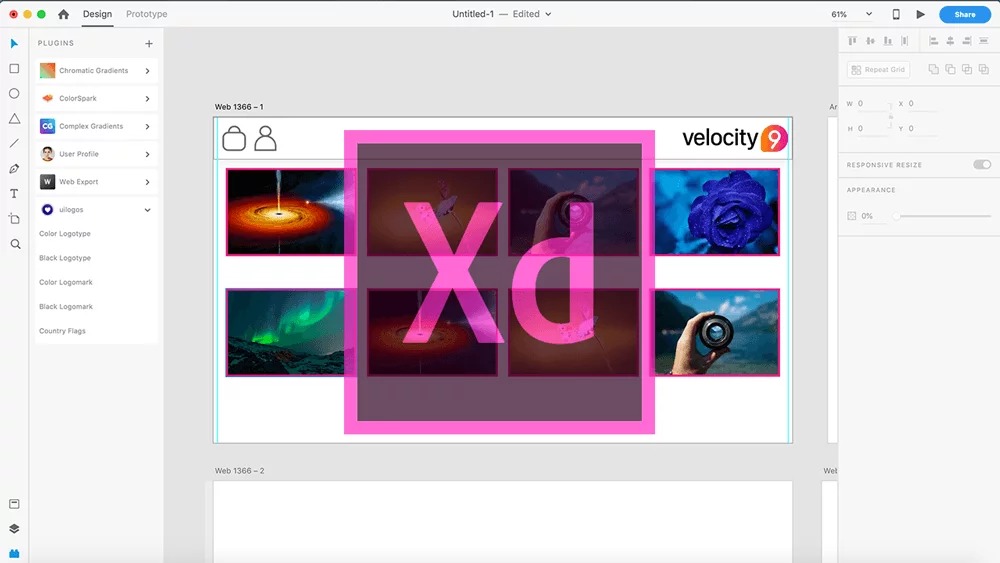Select the Pen tool

point(14,168)
